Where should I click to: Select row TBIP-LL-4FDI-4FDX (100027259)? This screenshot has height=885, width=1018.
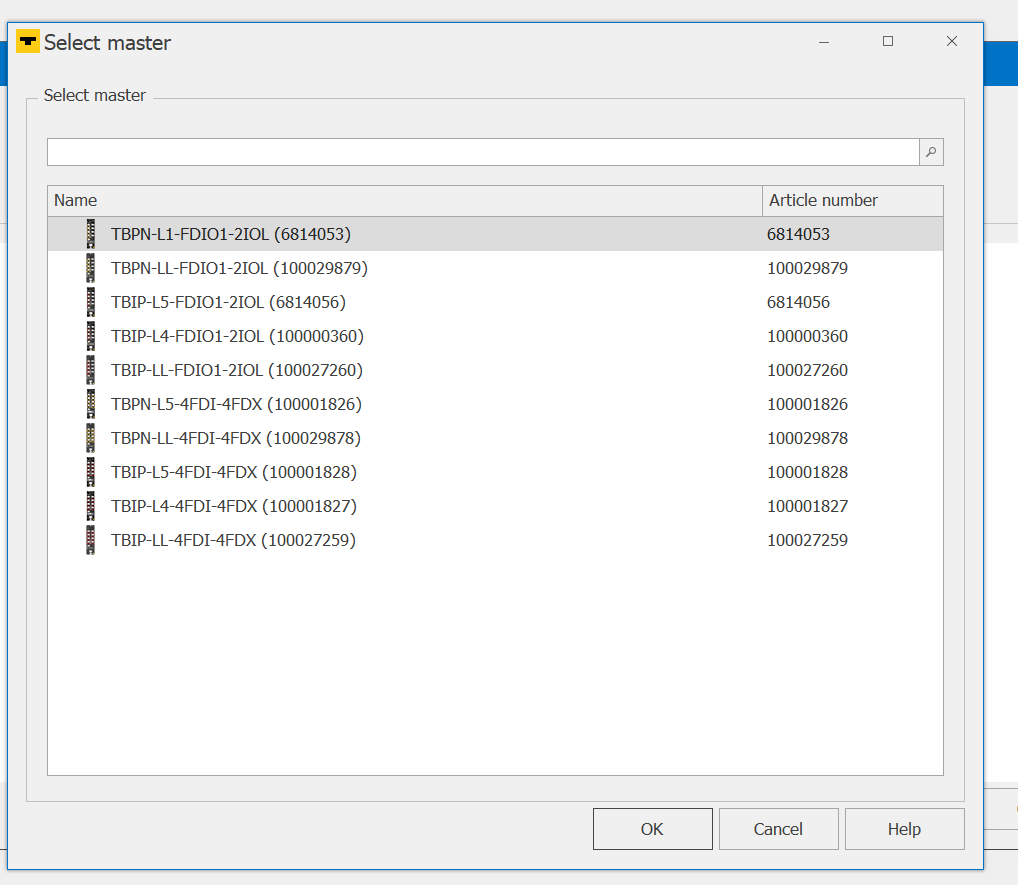pos(495,540)
